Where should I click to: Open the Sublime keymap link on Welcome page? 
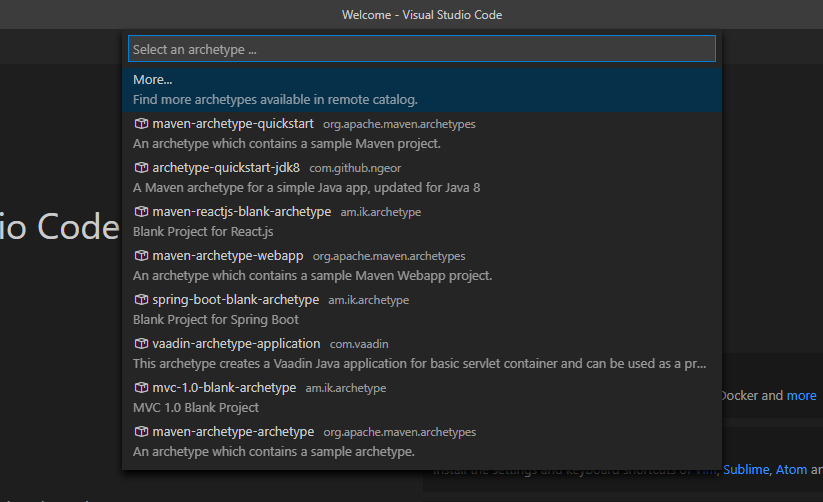(746, 469)
